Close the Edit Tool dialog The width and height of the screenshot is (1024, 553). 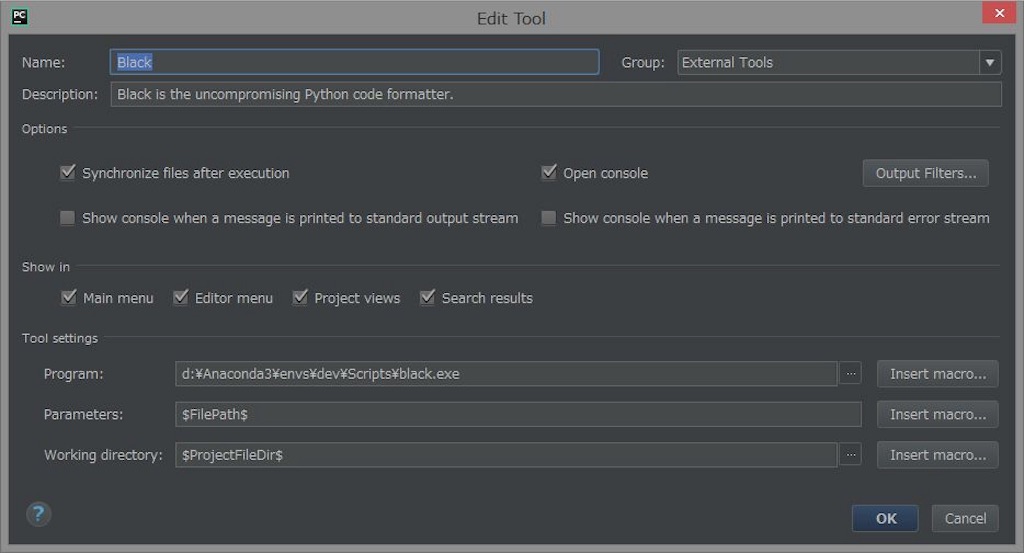tap(999, 12)
